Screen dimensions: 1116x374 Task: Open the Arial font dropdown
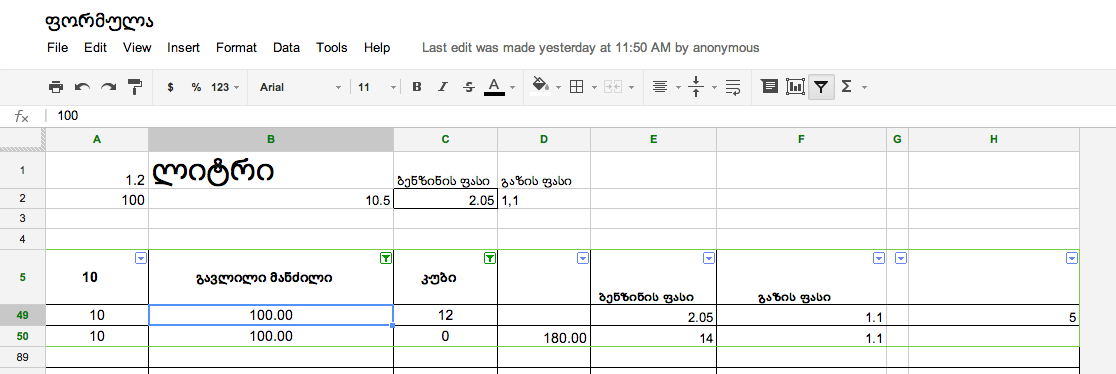(x=300, y=87)
